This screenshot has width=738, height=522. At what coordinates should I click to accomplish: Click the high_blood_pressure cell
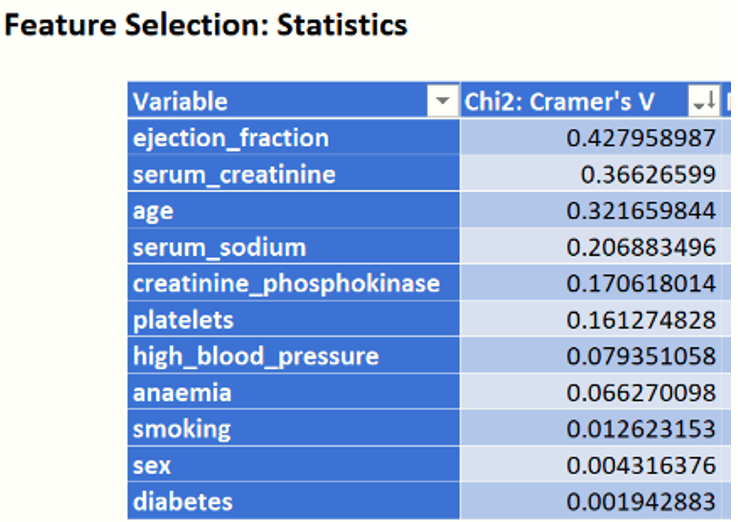255,356
